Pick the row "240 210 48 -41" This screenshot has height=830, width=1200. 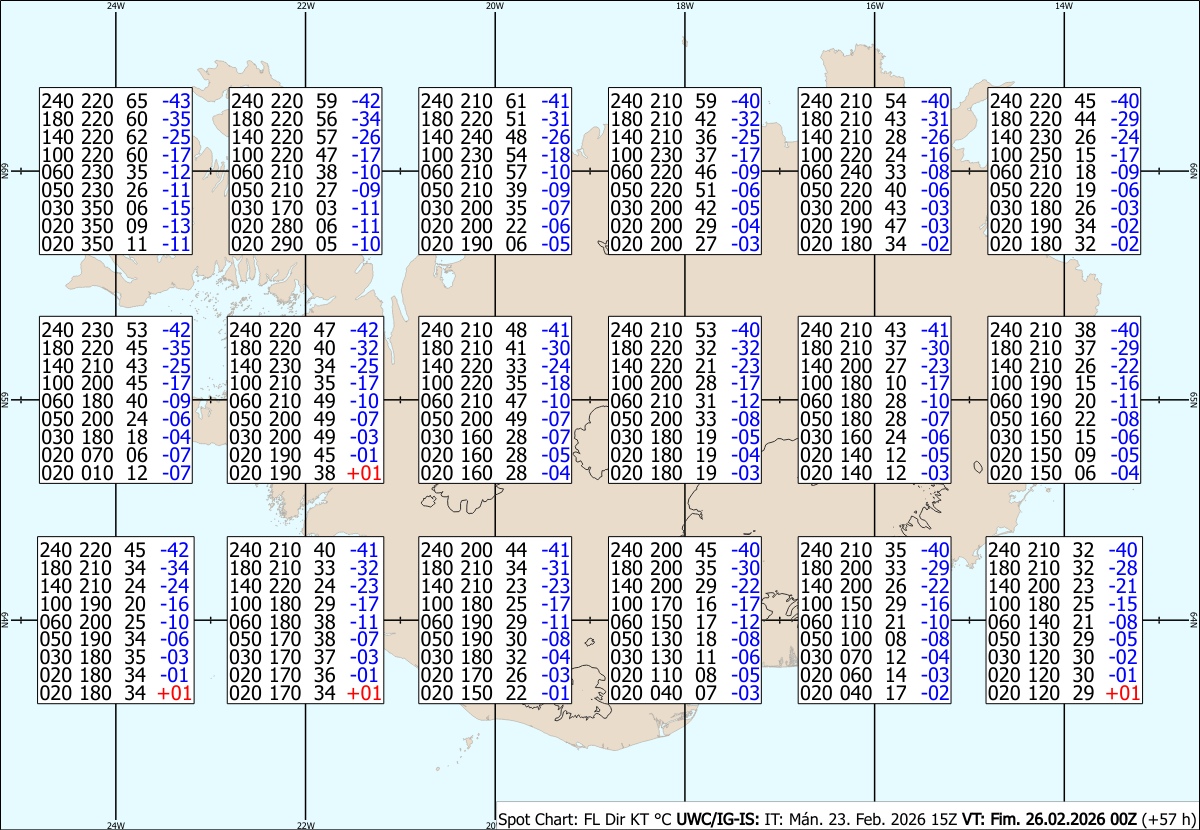496,331
